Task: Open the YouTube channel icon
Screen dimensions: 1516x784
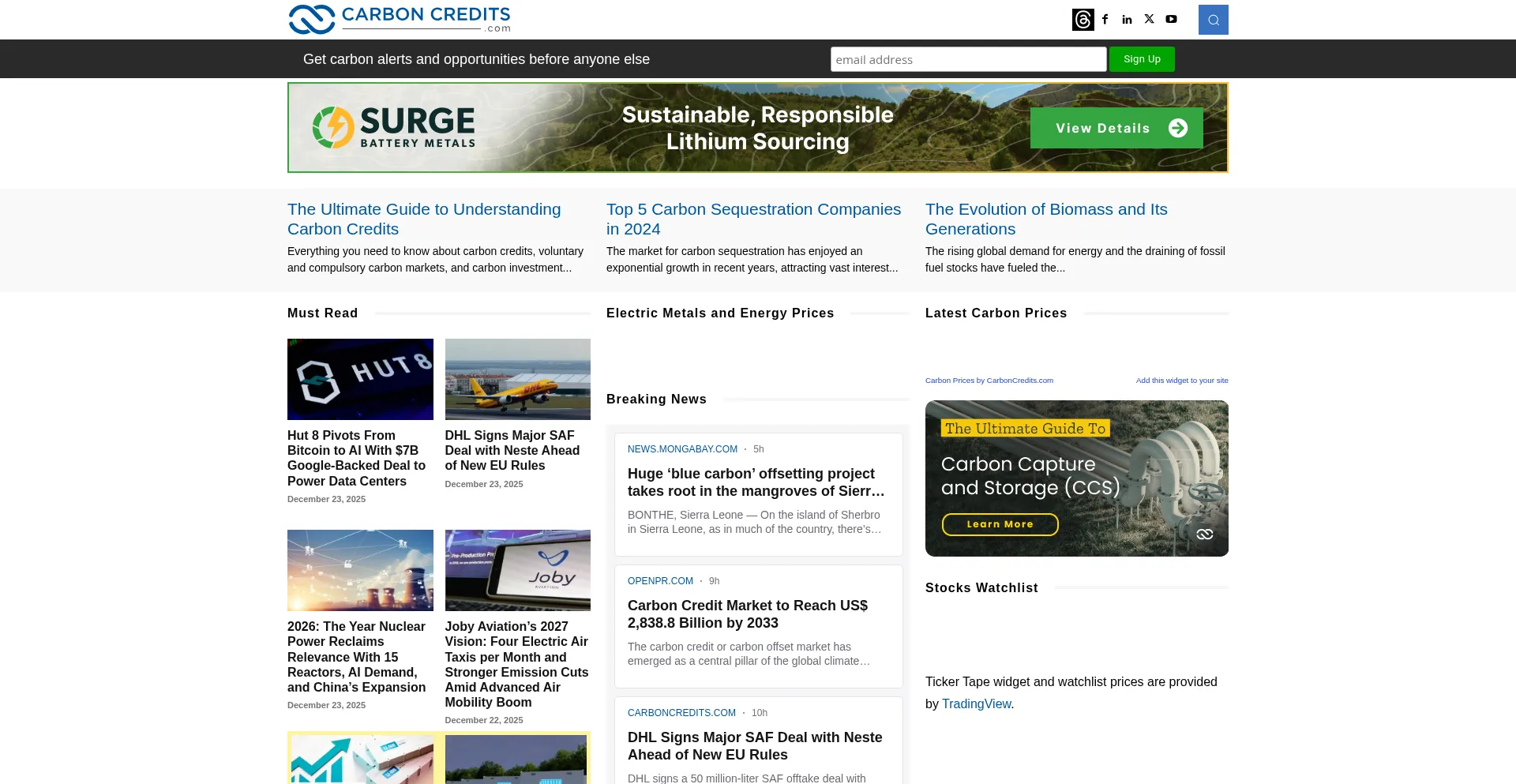Action: (1171, 20)
